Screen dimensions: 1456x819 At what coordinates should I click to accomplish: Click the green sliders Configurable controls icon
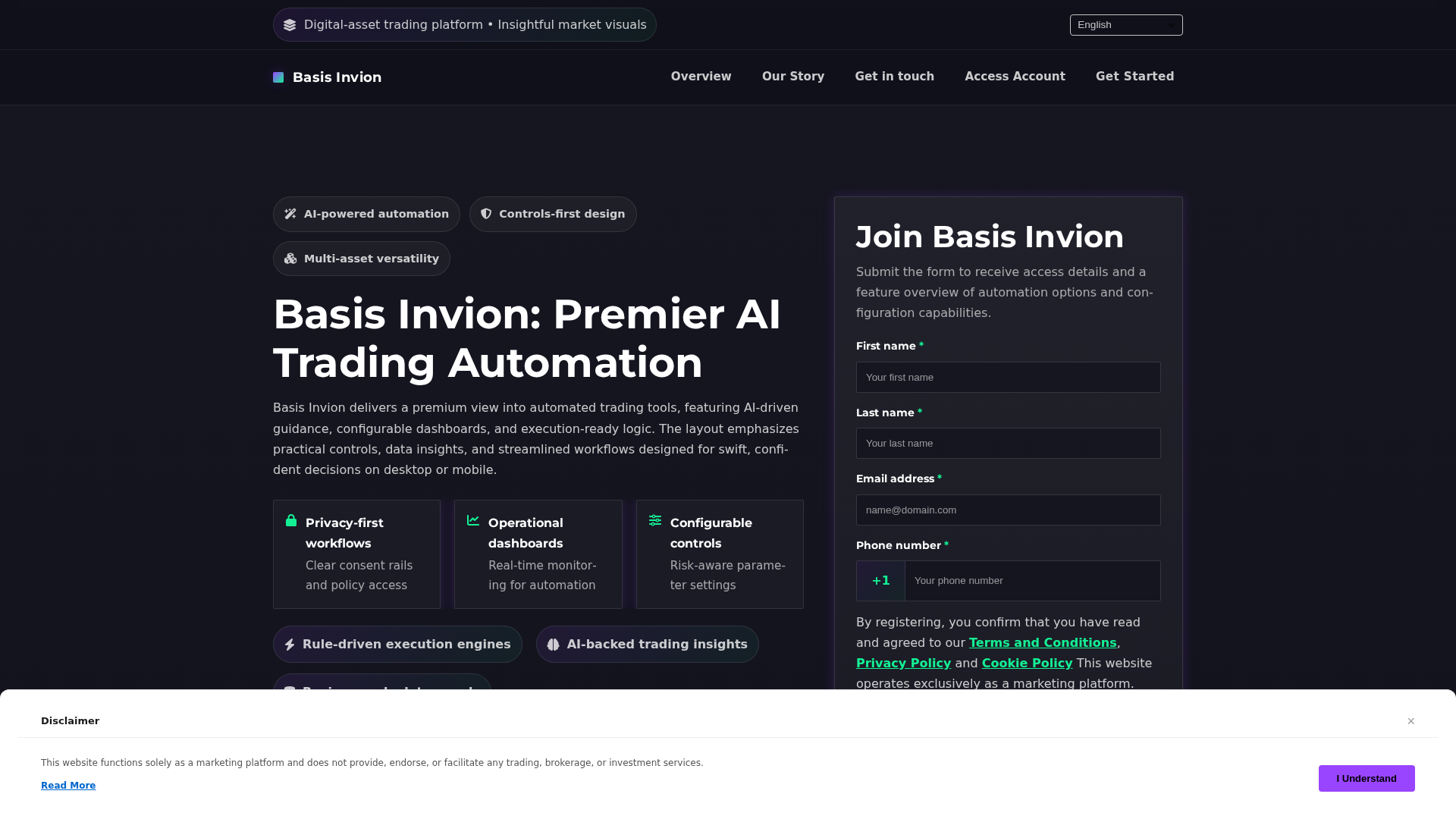point(655,520)
